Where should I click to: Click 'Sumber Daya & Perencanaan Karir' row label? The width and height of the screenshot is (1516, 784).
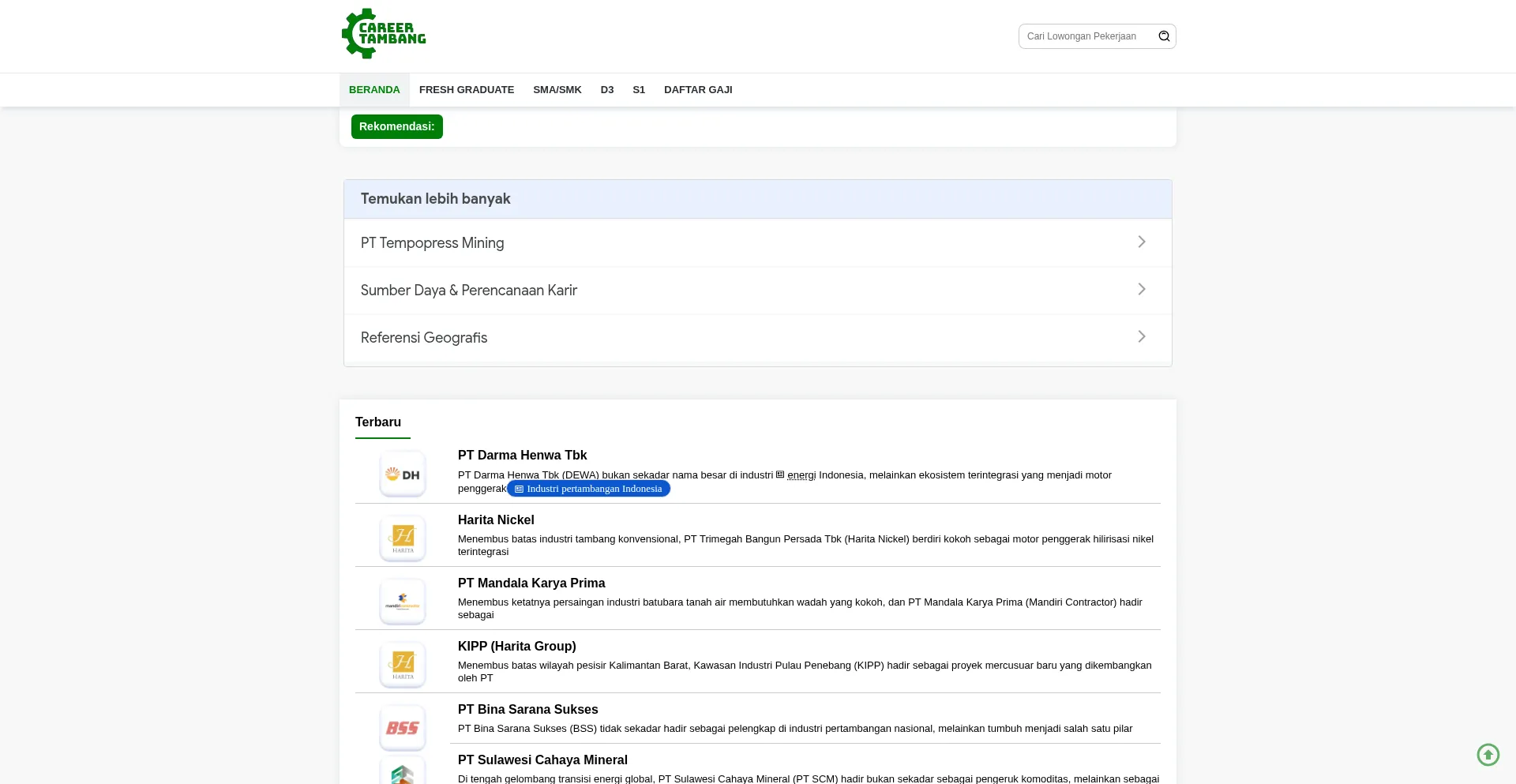pos(469,291)
